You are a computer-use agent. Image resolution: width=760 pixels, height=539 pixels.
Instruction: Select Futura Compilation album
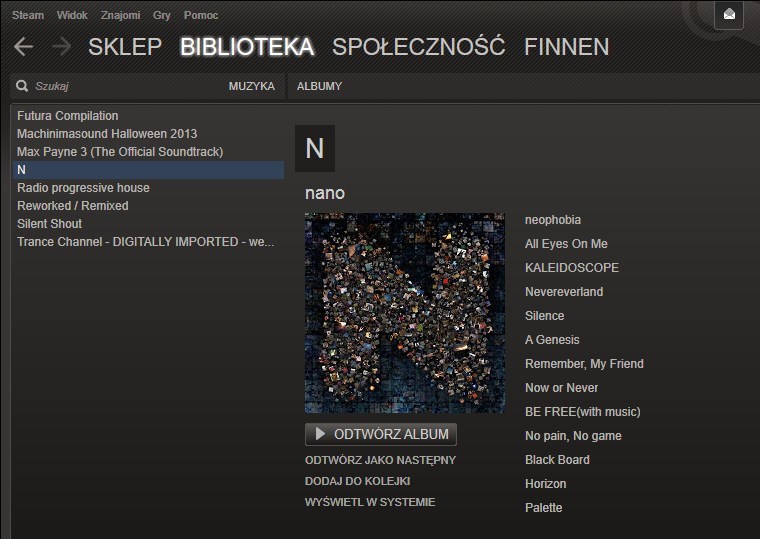coord(148,116)
